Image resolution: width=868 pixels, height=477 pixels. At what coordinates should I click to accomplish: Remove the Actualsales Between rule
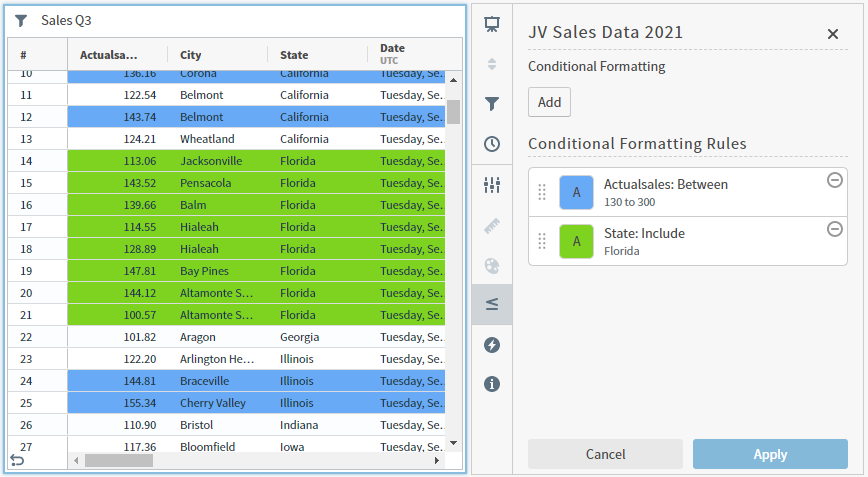(835, 180)
